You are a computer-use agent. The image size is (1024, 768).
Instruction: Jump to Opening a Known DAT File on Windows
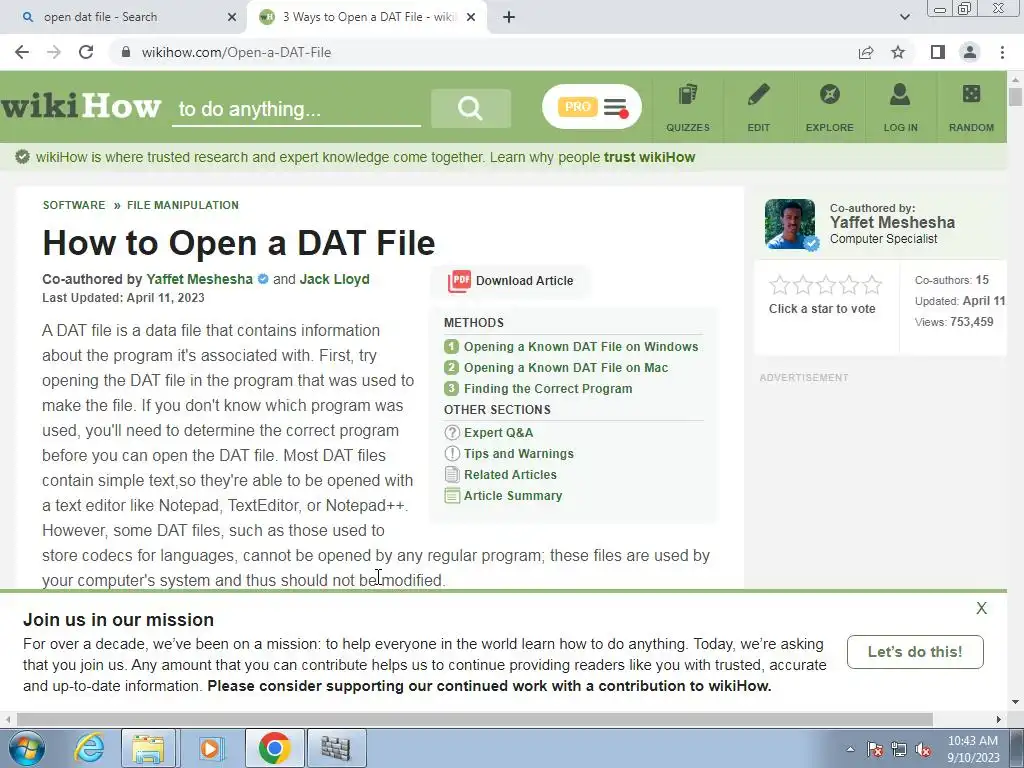tap(581, 347)
